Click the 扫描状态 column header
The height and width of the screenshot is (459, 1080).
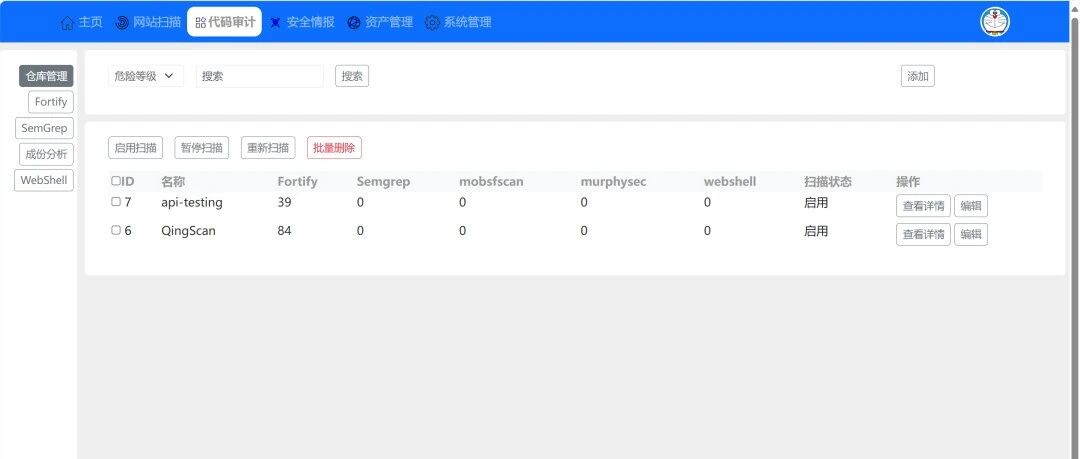click(x=828, y=181)
